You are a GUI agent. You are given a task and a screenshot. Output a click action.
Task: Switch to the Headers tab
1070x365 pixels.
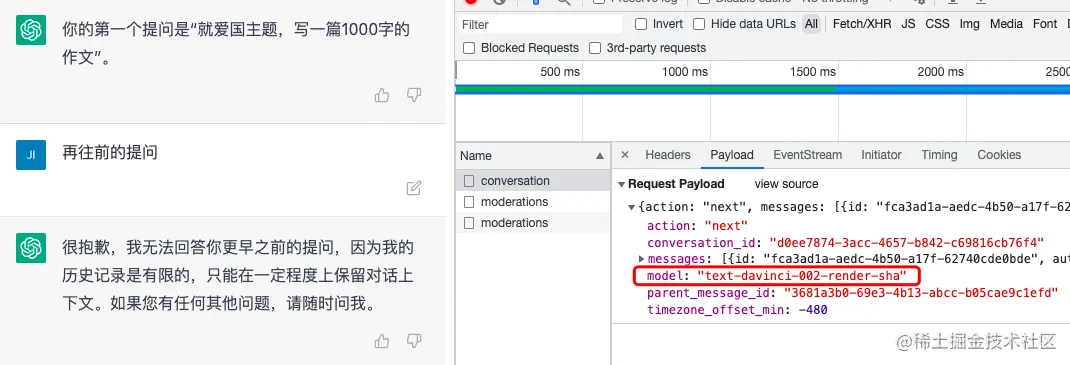click(668, 155)
